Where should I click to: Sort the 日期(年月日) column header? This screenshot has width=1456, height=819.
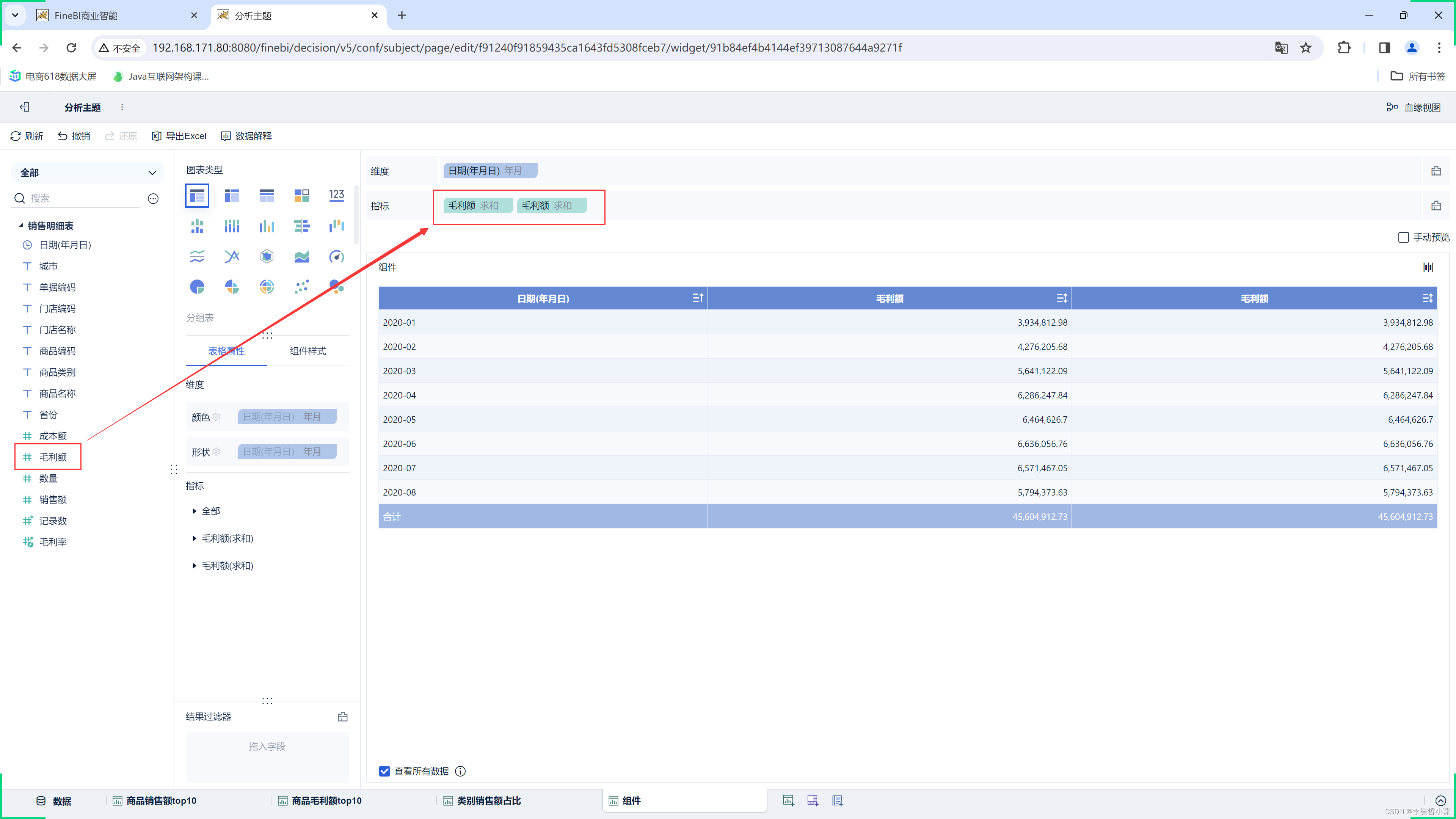[x=698, y=298]
